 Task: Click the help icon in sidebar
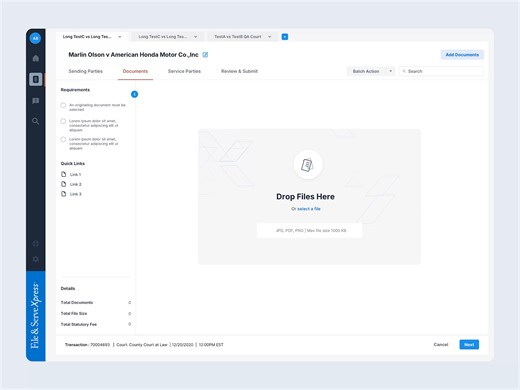[36, 244]
